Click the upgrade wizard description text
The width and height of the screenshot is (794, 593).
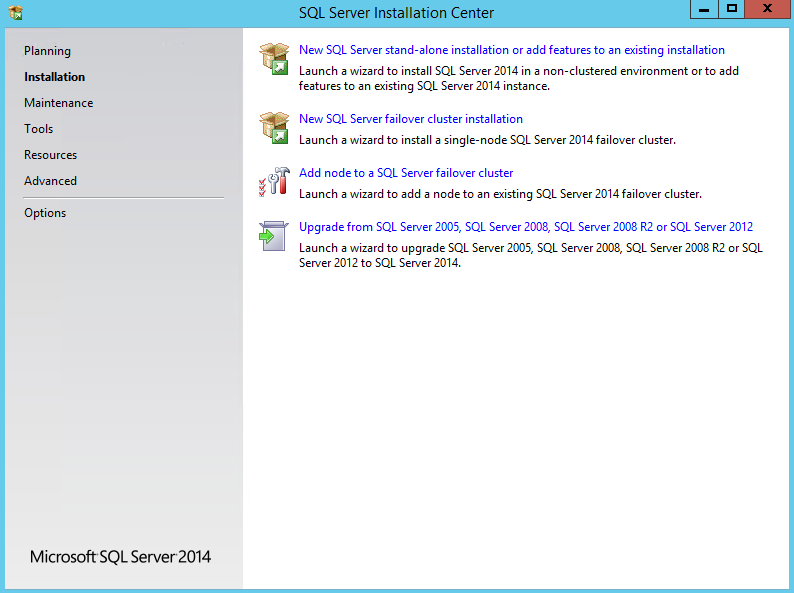click(x=531, y=255)
